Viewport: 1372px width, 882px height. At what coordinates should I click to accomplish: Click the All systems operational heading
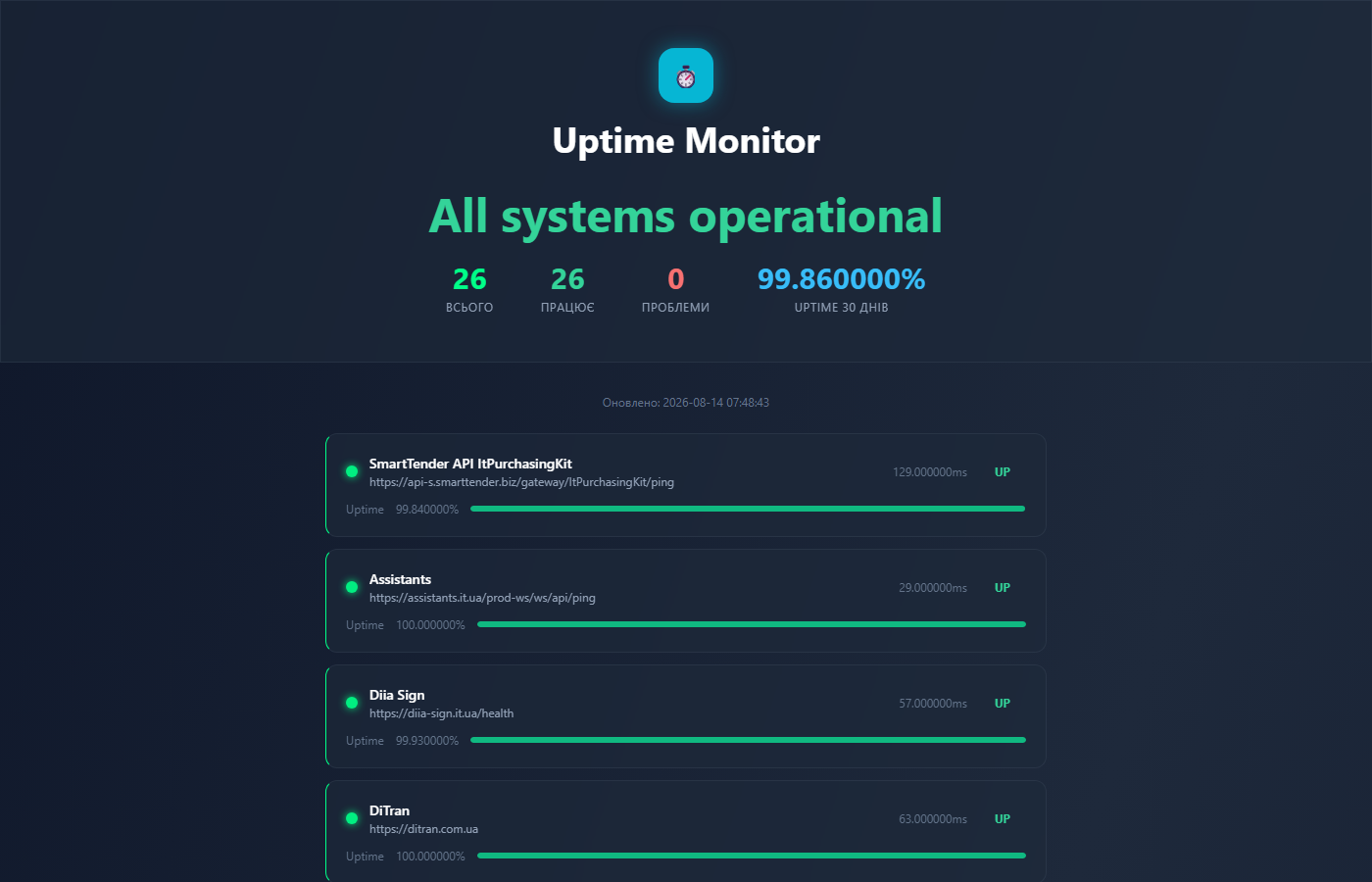coord(686,217)
